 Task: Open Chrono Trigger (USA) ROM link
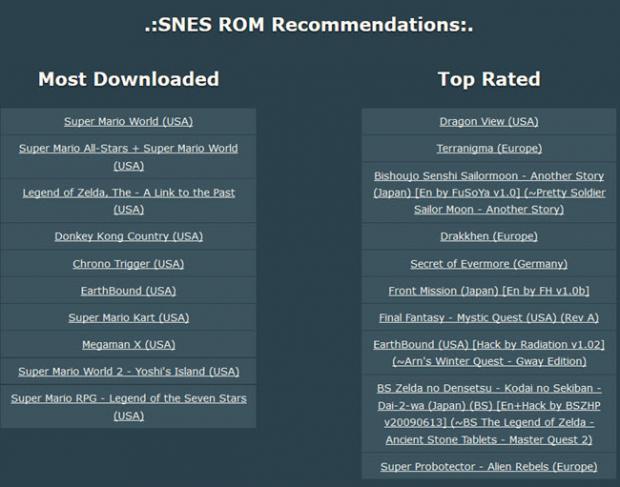128,264
